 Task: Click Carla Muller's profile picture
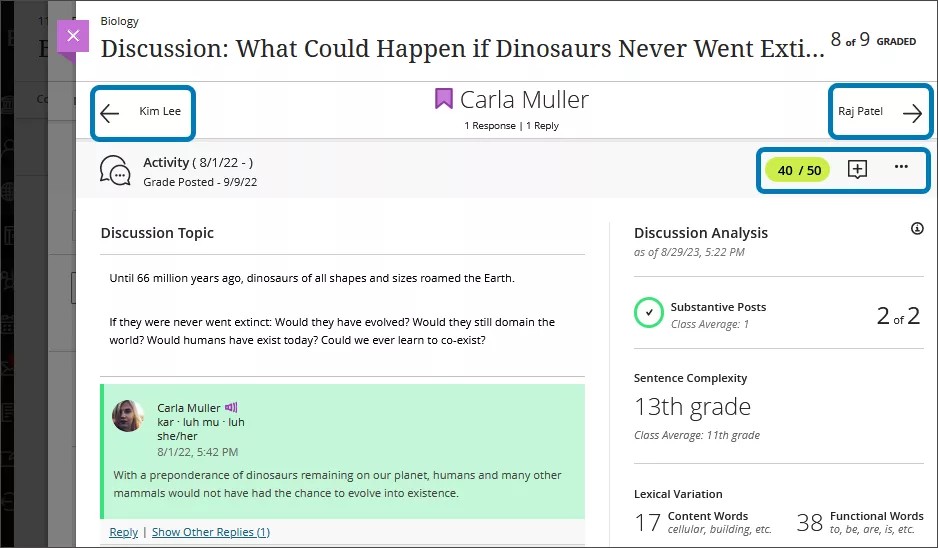[x=128, y=415]
